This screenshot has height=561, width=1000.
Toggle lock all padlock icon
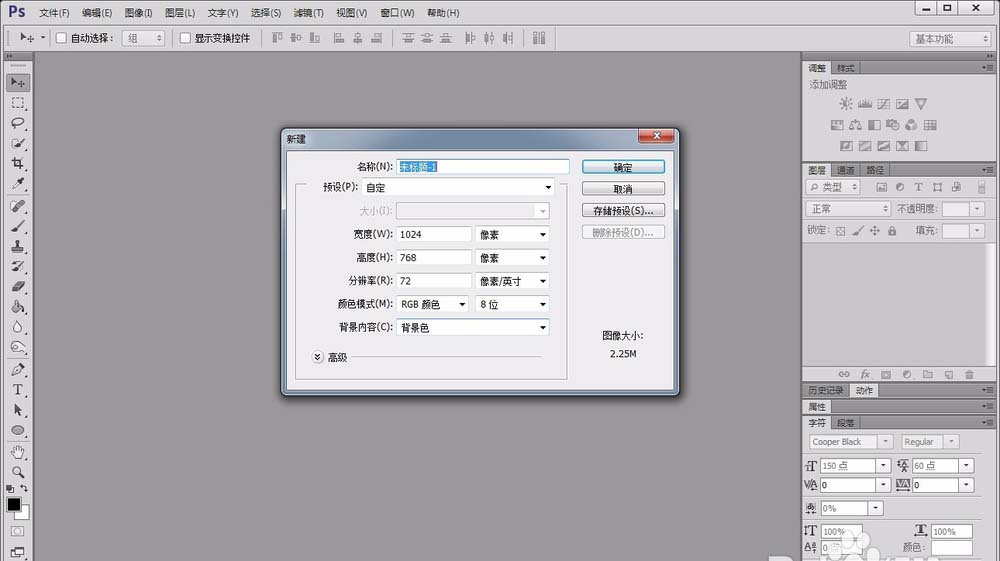892,231
